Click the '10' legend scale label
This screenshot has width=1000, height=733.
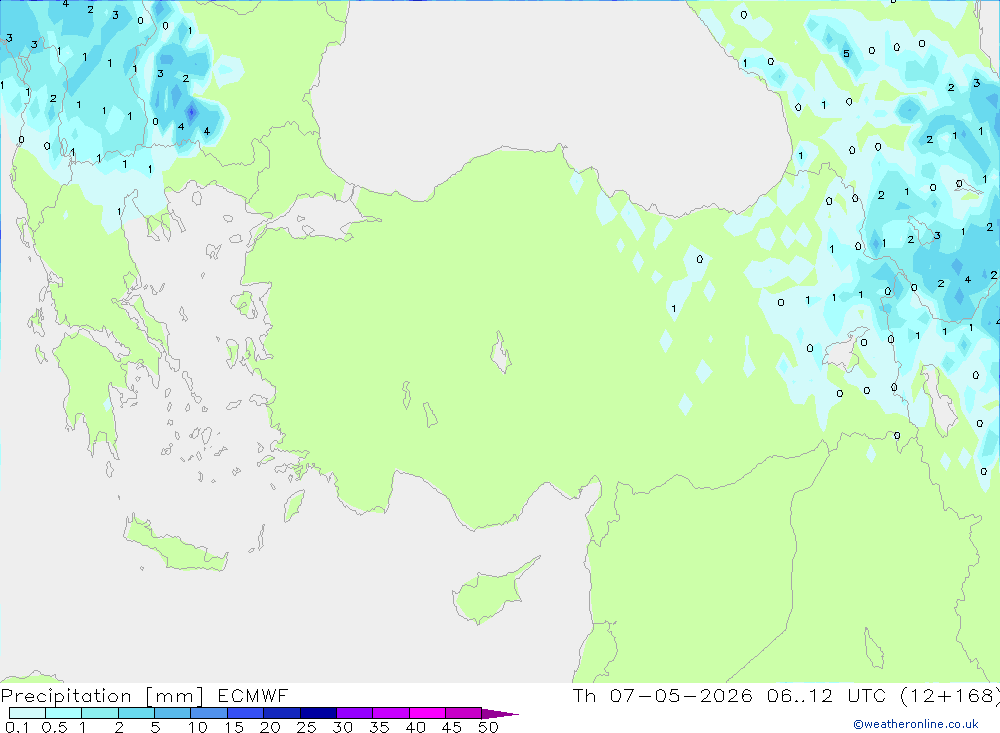pos(198,727)
